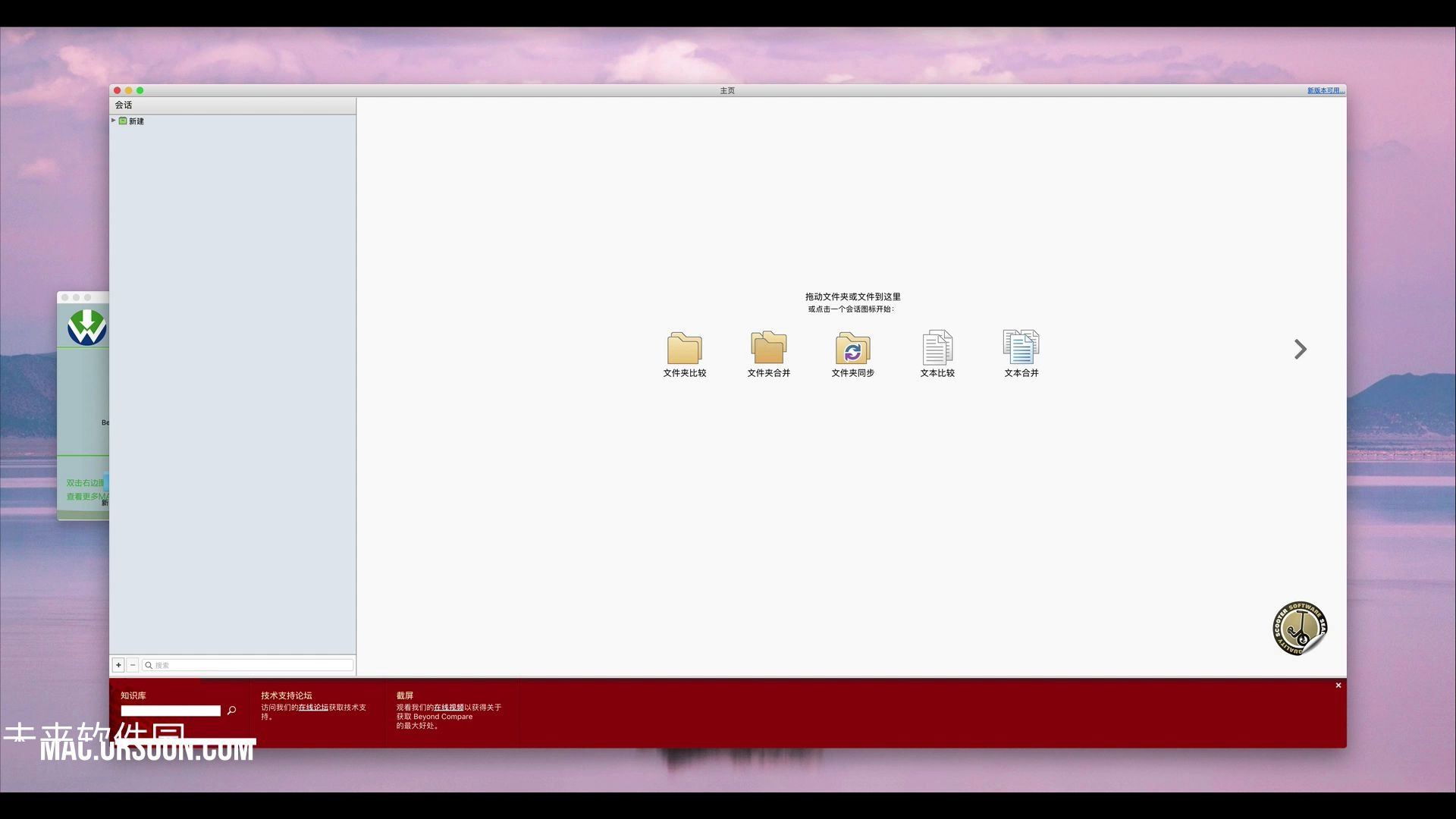Start a 文本比较 text compare session
The height and width of the screenshot is (819, 1456).
coord(937,354)
